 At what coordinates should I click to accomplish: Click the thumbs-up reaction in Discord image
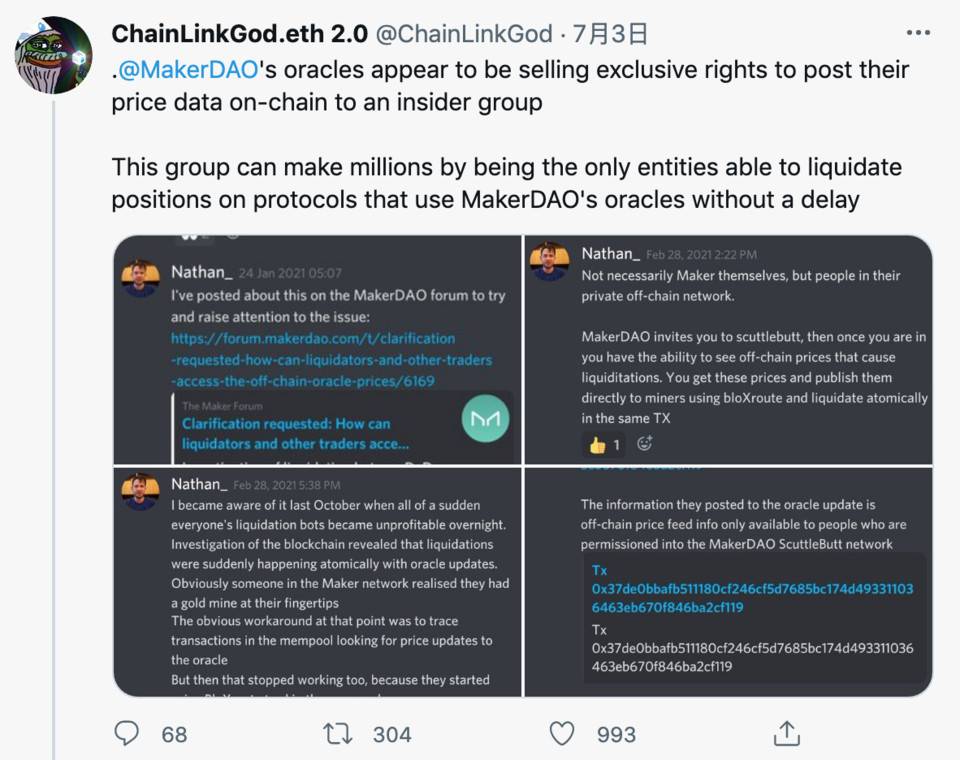coord(604,445)
